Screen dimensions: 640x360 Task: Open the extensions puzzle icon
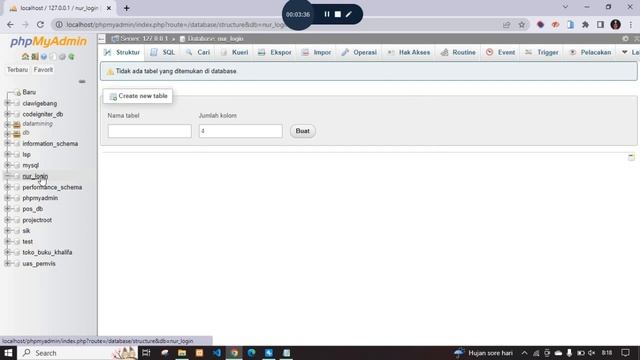585,25
